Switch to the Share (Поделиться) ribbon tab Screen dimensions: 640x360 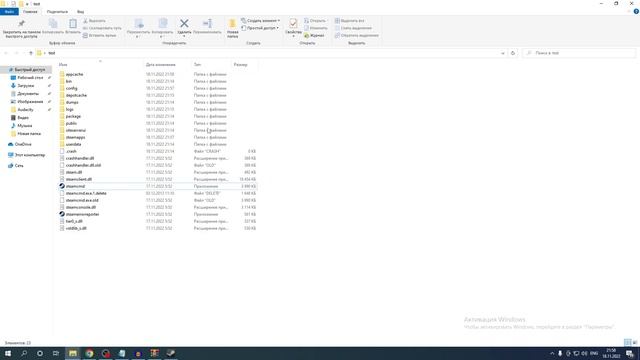click(x=57, y=12)
